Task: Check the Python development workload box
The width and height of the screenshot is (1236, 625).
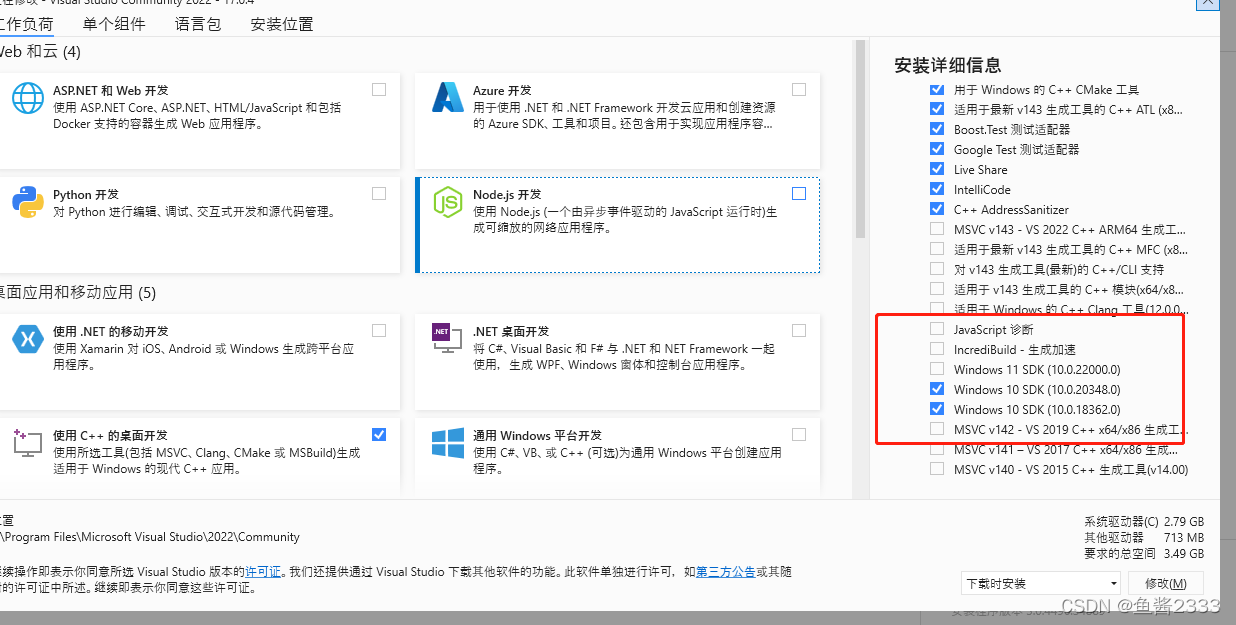Action: click(379, 193)
